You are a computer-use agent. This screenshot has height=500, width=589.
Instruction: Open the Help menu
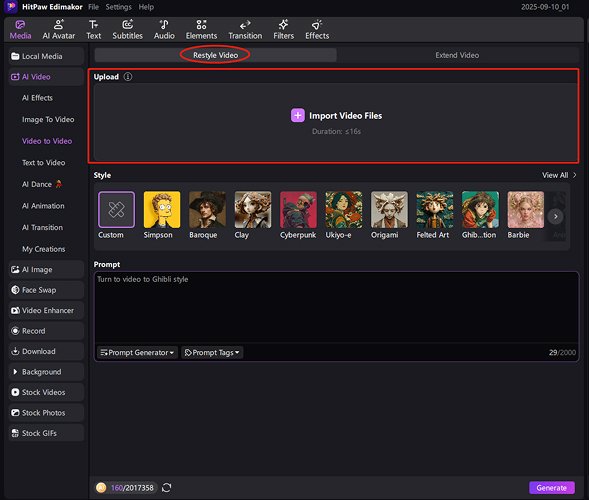pyautogui.click(x=146, y=7)
